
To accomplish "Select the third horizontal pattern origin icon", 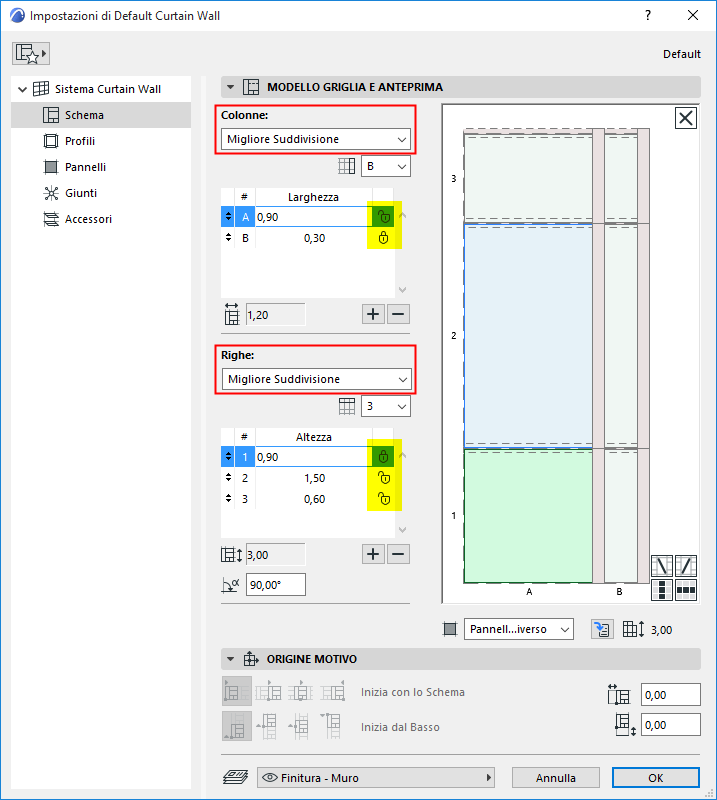I will tap(300, 691).
